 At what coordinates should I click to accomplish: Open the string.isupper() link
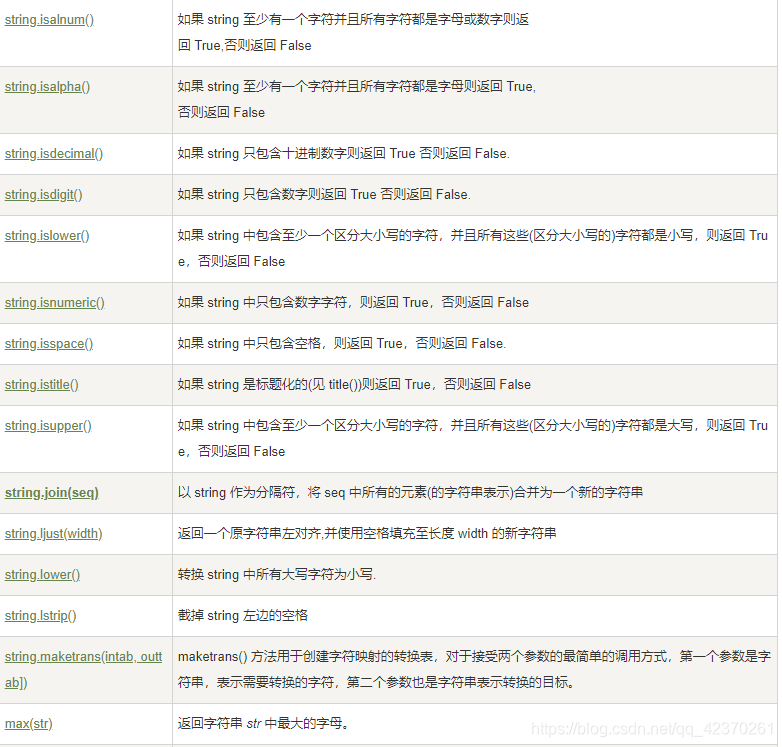(x=48, y=425)
